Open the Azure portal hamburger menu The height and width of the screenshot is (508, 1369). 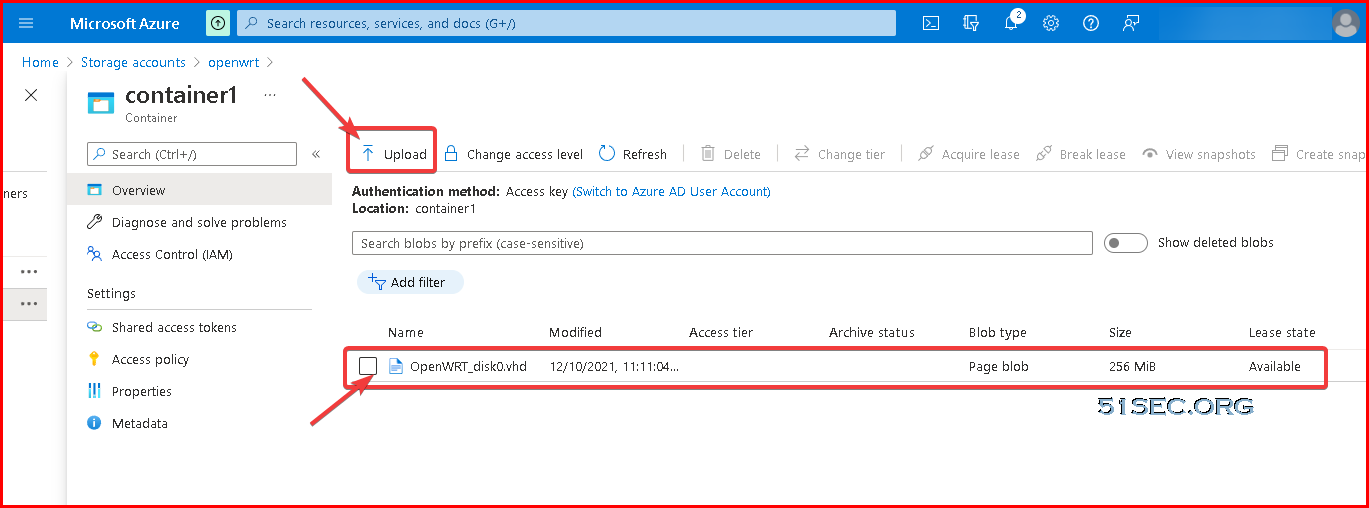(x=26, y=23)
